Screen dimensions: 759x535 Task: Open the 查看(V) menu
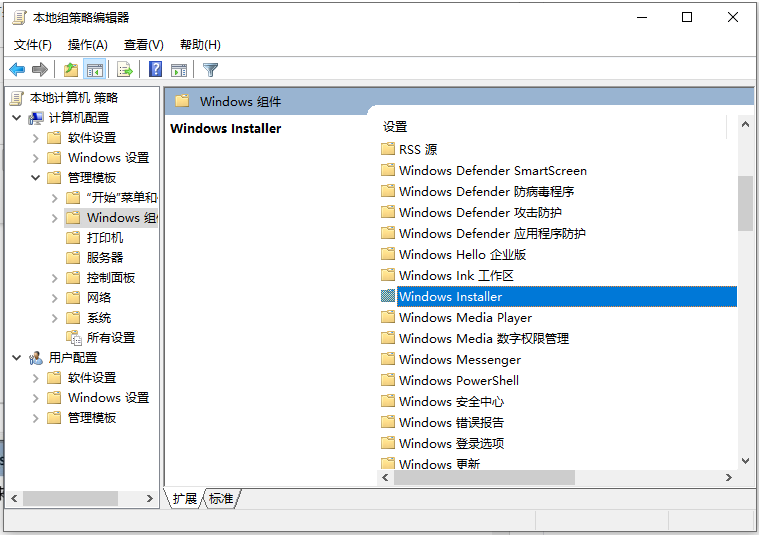144,45
